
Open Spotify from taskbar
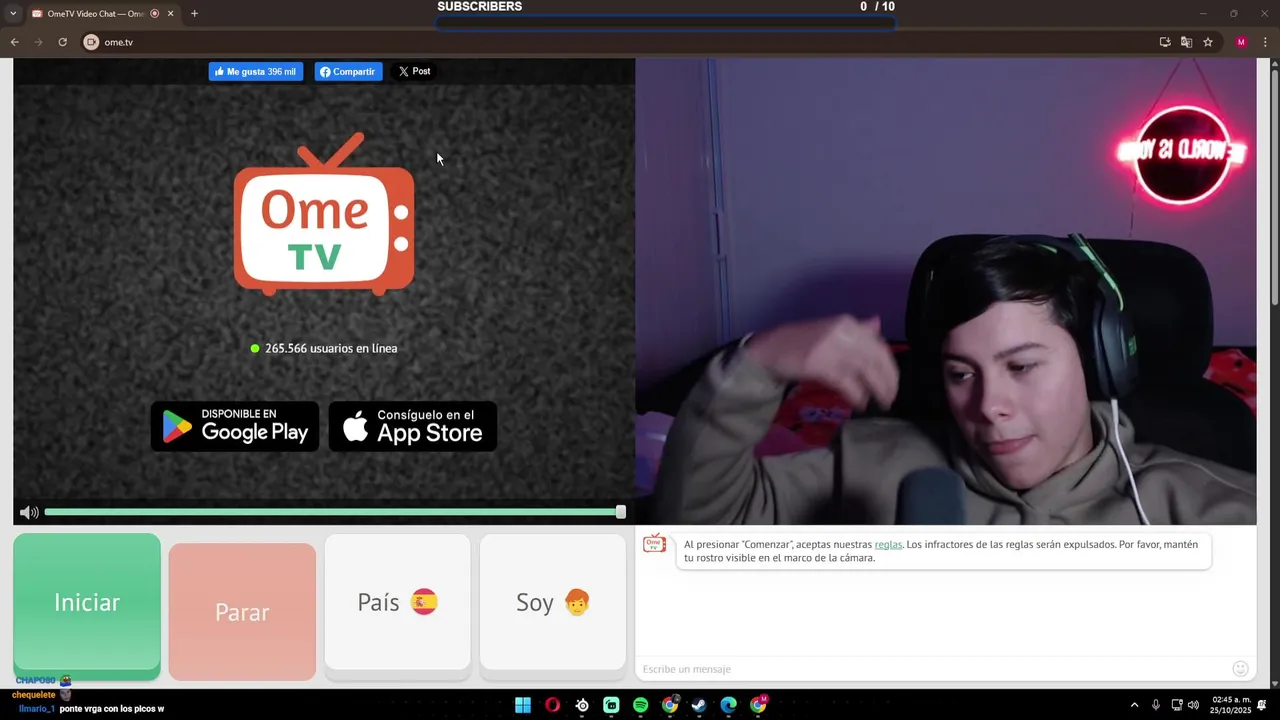pos(641,705)
